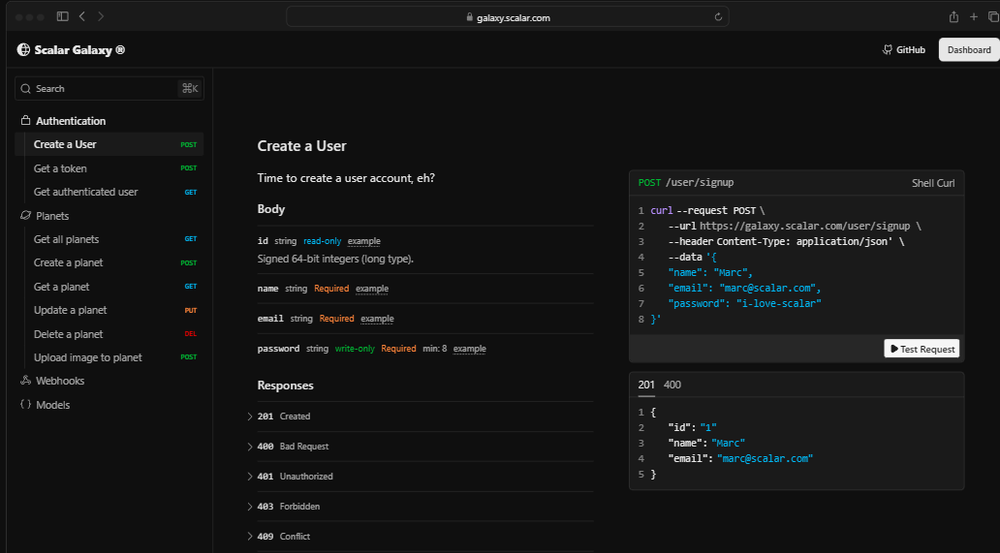Click the search magnifier icon
Image resolution: width=1000 pixels, height=553 pixels.
(26, 89)
